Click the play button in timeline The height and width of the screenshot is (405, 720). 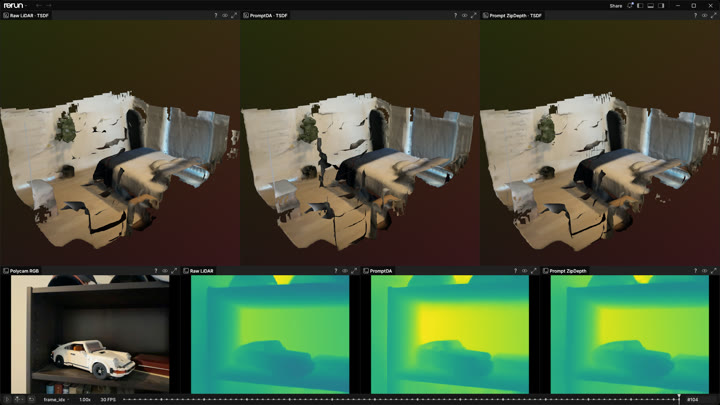coord(7,399)
